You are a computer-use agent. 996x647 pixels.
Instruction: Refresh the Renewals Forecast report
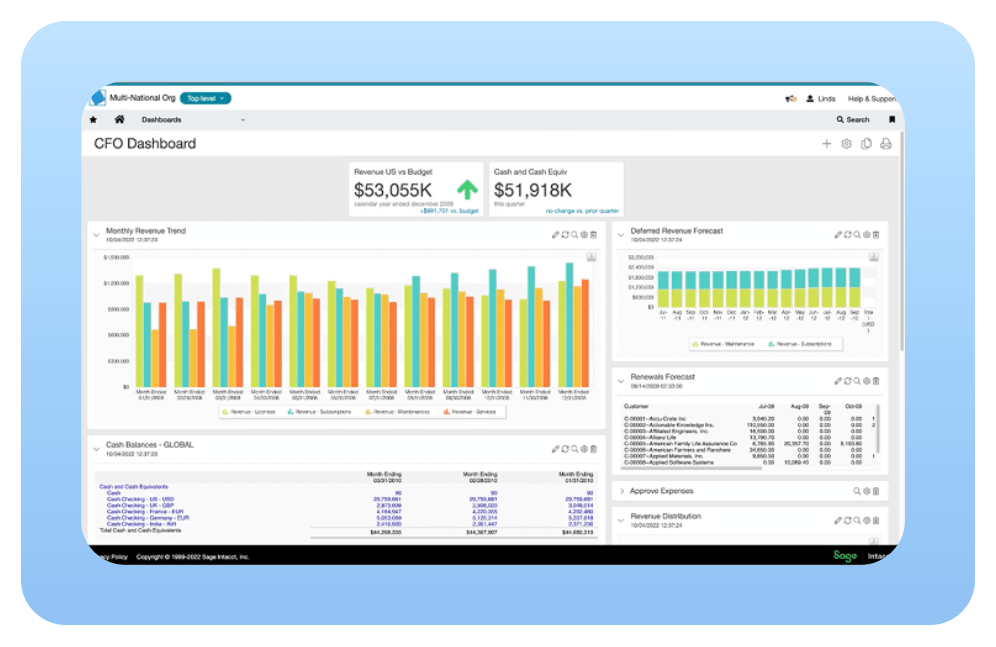(x=847, y=381)
